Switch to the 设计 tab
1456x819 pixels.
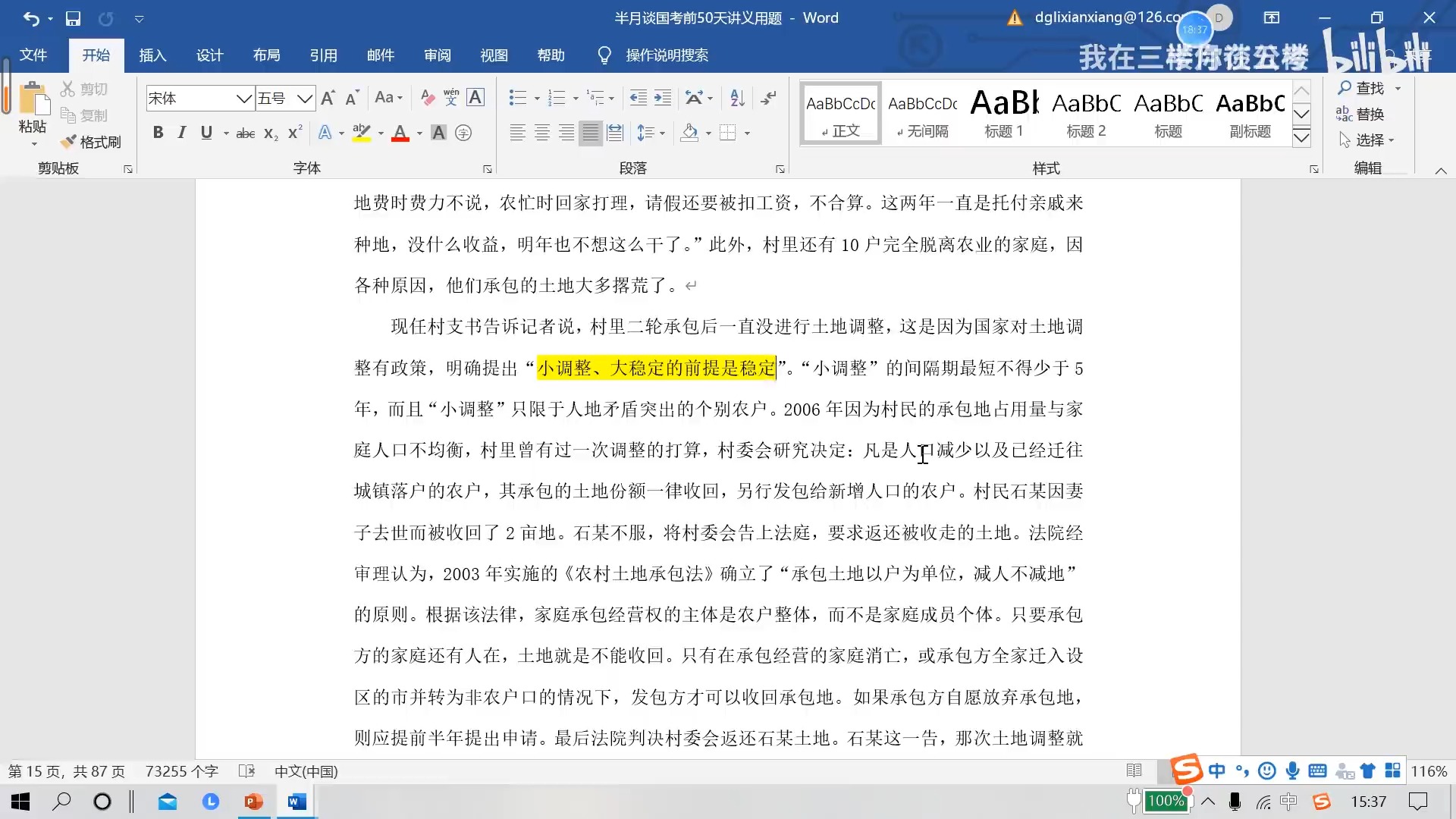(209, 55)
